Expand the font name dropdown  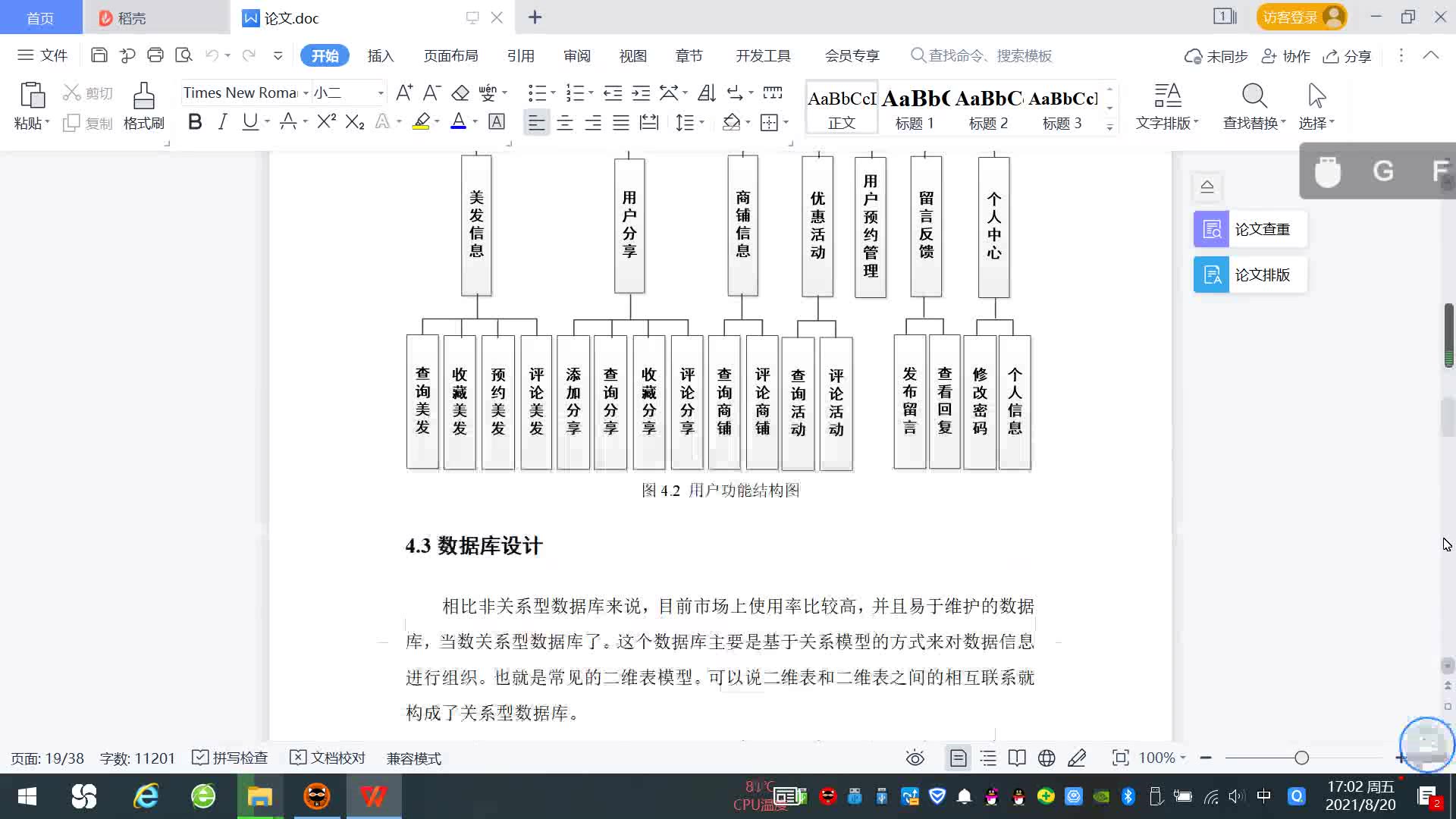coord(306,93)
